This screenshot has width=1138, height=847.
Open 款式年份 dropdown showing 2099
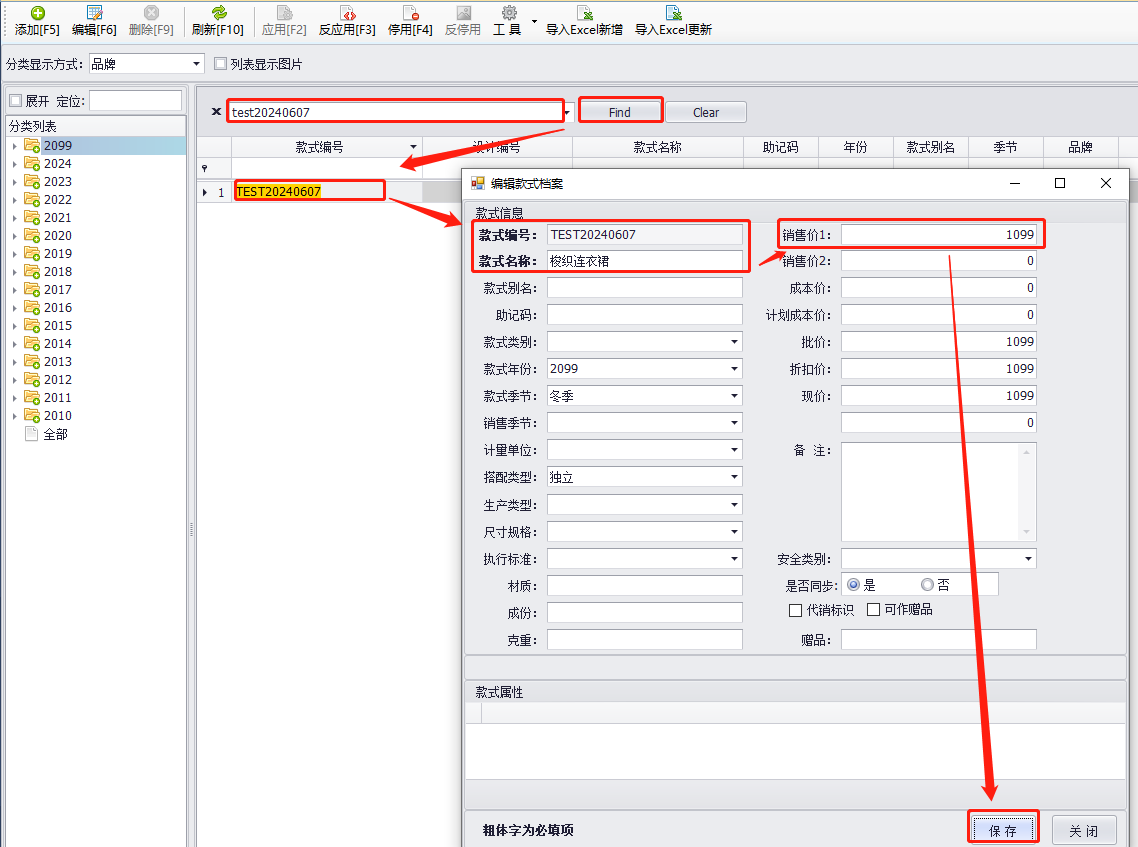(734, 369)
